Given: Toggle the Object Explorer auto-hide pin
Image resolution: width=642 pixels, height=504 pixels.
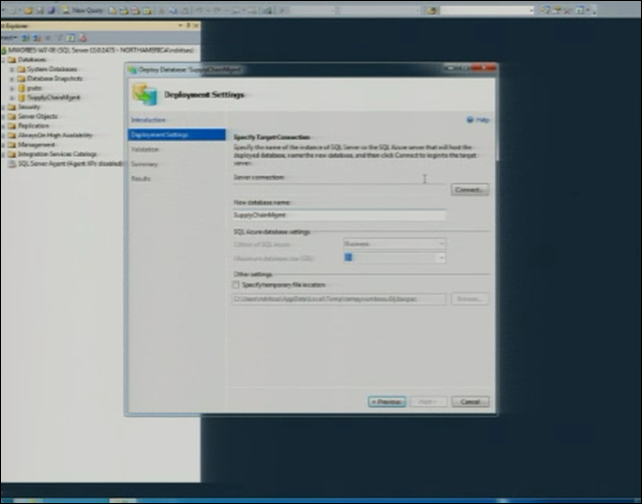Looking at the screenshot, I should 188,26.
